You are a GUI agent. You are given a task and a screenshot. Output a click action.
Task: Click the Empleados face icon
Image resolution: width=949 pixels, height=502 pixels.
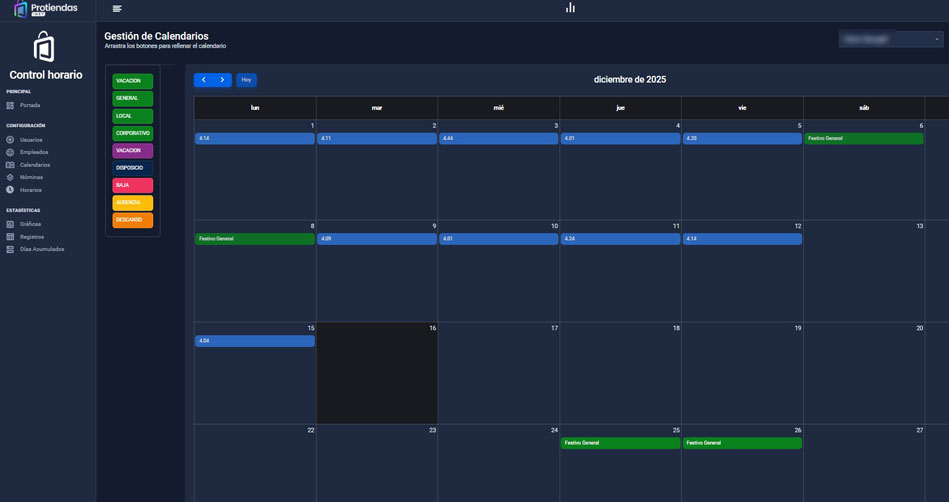[x=10, y=153]
